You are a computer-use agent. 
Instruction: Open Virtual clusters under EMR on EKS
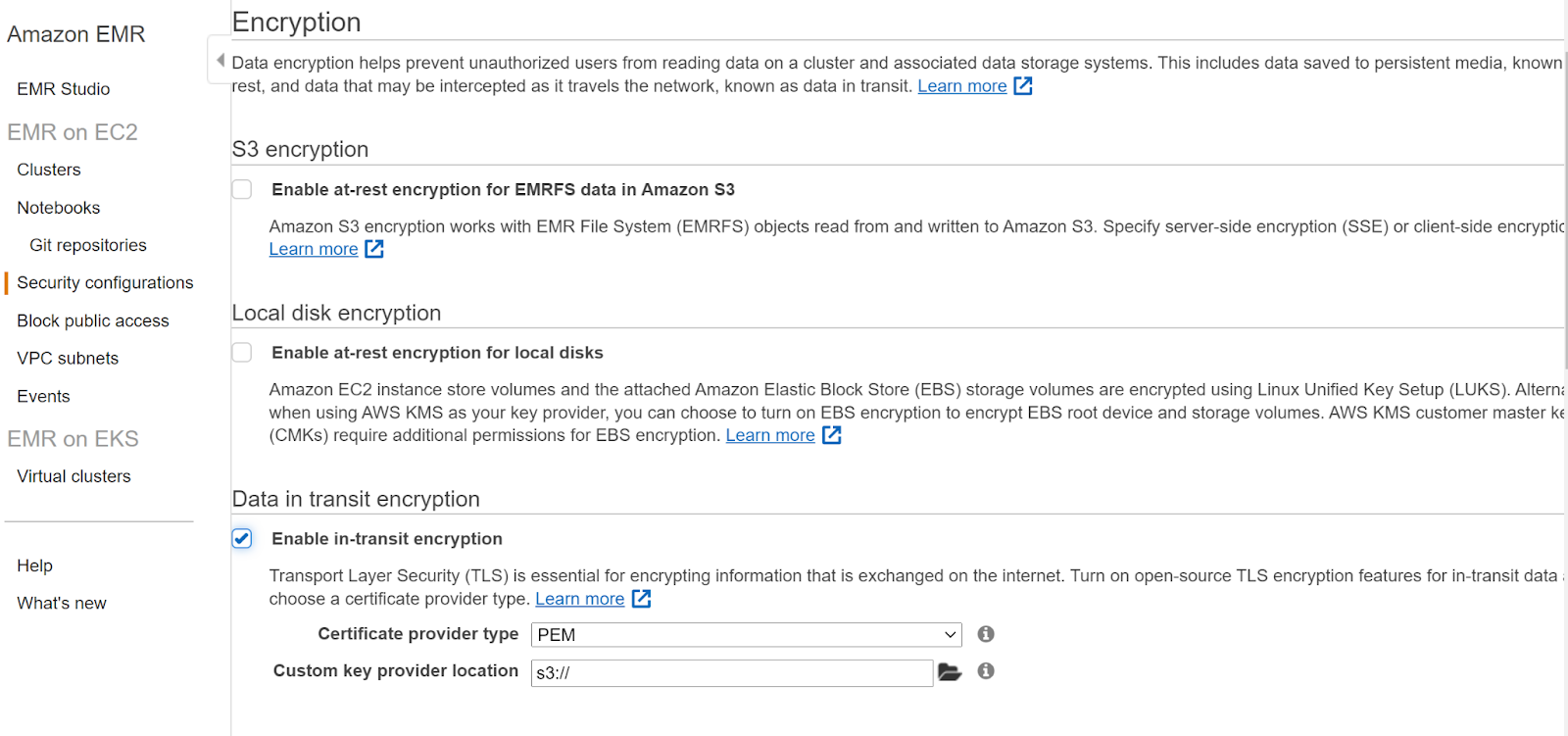pyautogui.click(x=73, y=476)
